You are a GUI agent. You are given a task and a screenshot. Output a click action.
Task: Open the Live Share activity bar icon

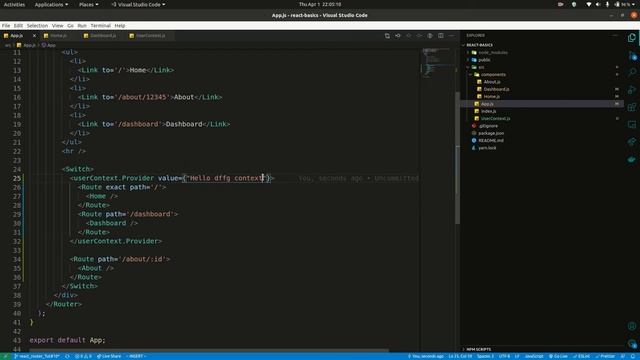point(632,141)
